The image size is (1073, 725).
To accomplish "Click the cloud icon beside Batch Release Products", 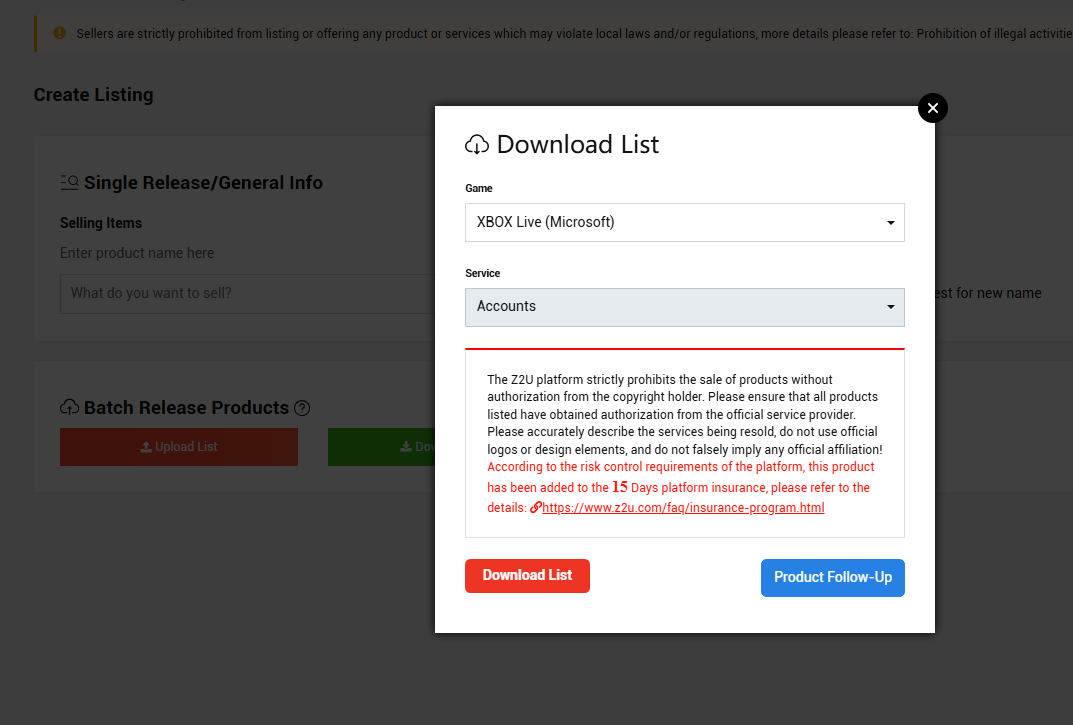I will [70, 407].
